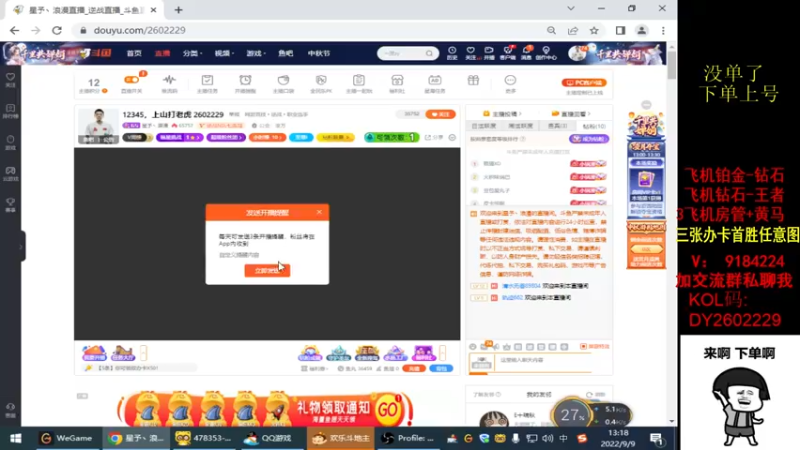This screenshot has height=450, width=800.
Task: Click the refresh icon beside 我的发布
Action: tap(589, 394)
